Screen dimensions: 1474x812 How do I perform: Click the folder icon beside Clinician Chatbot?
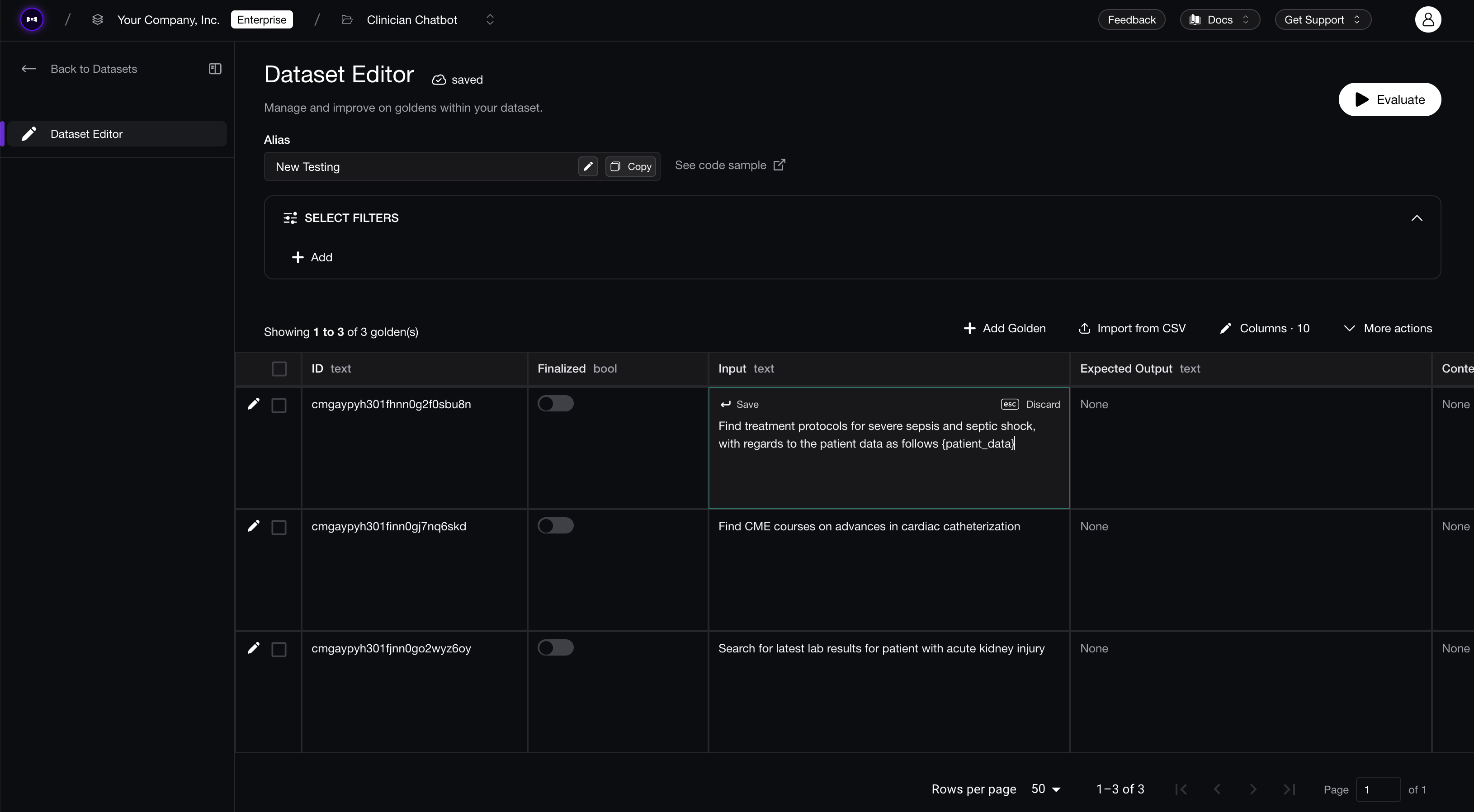(x=347, y=19)
